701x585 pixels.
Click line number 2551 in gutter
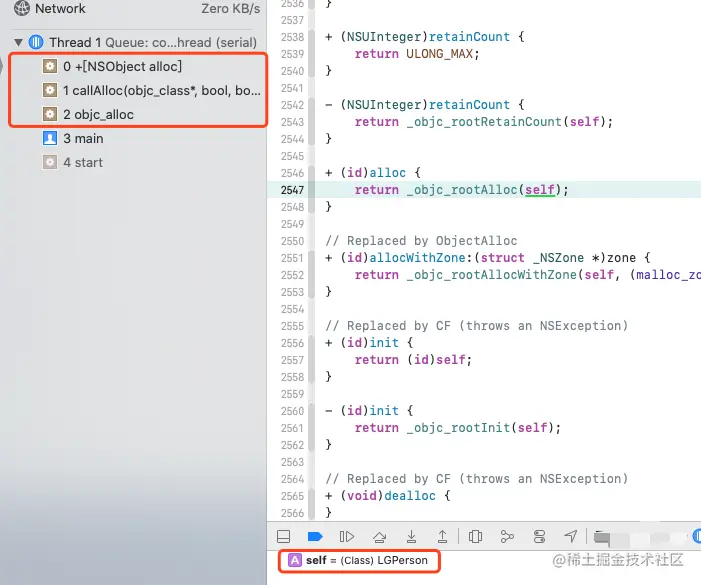pyautogui.click(x=292, y=258)
